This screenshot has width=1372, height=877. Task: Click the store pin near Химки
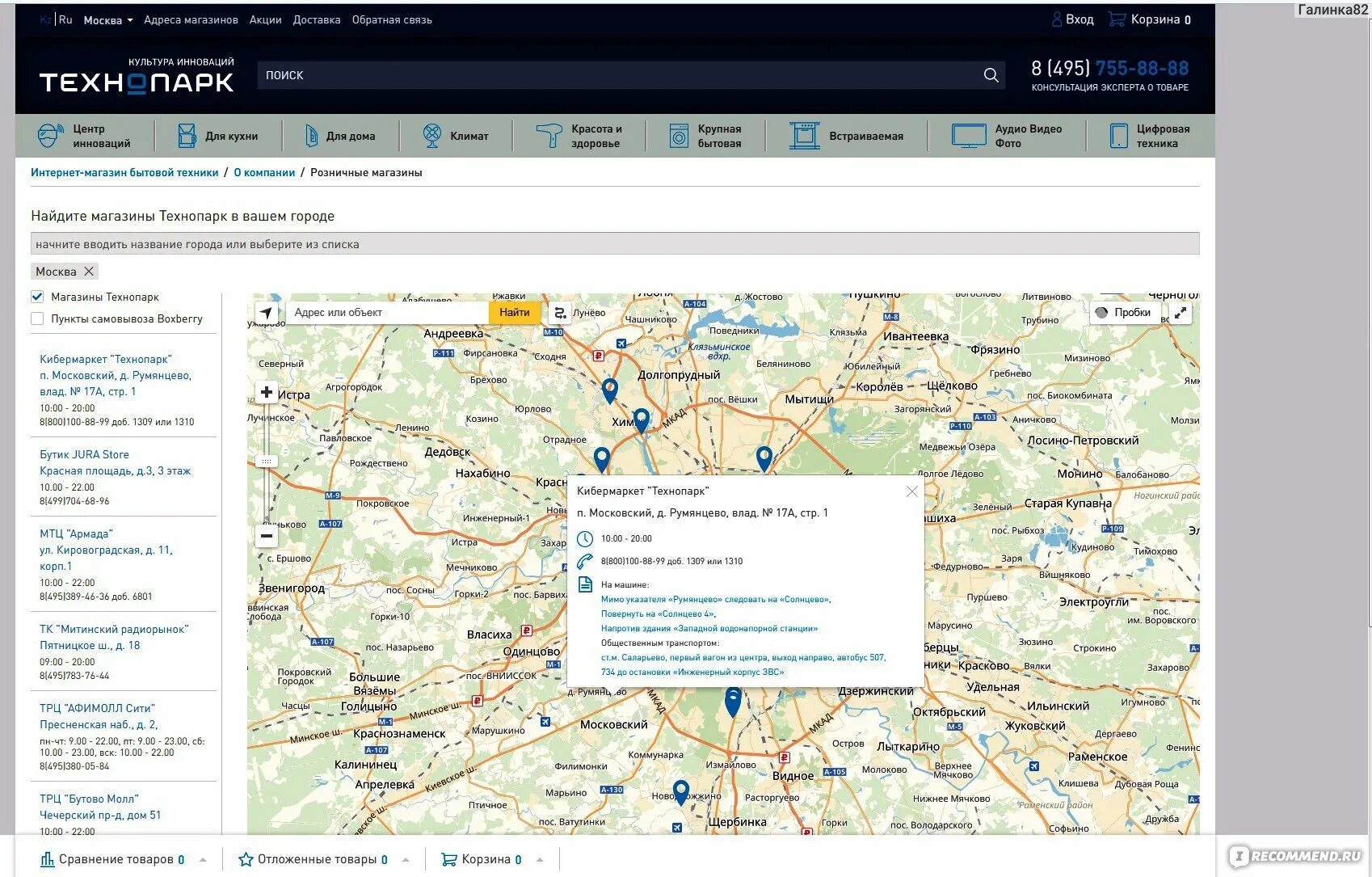point(642,420)
